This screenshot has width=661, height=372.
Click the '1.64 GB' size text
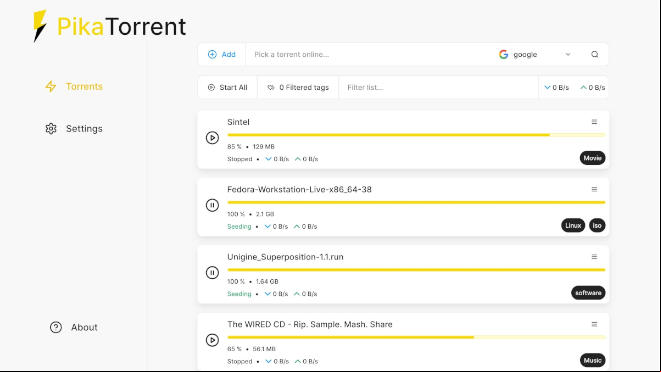tap(267, 281)
